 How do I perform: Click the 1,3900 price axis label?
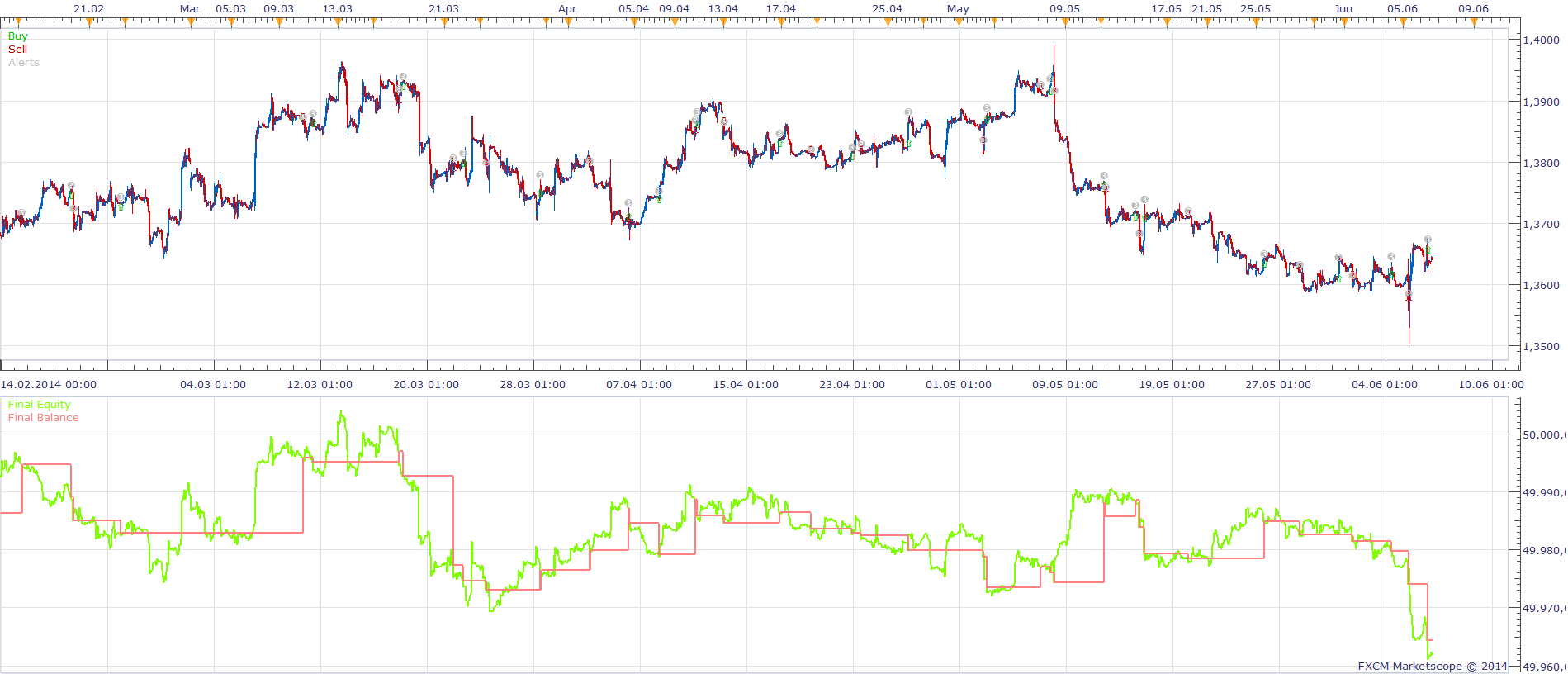click(x=1542, y=102)
